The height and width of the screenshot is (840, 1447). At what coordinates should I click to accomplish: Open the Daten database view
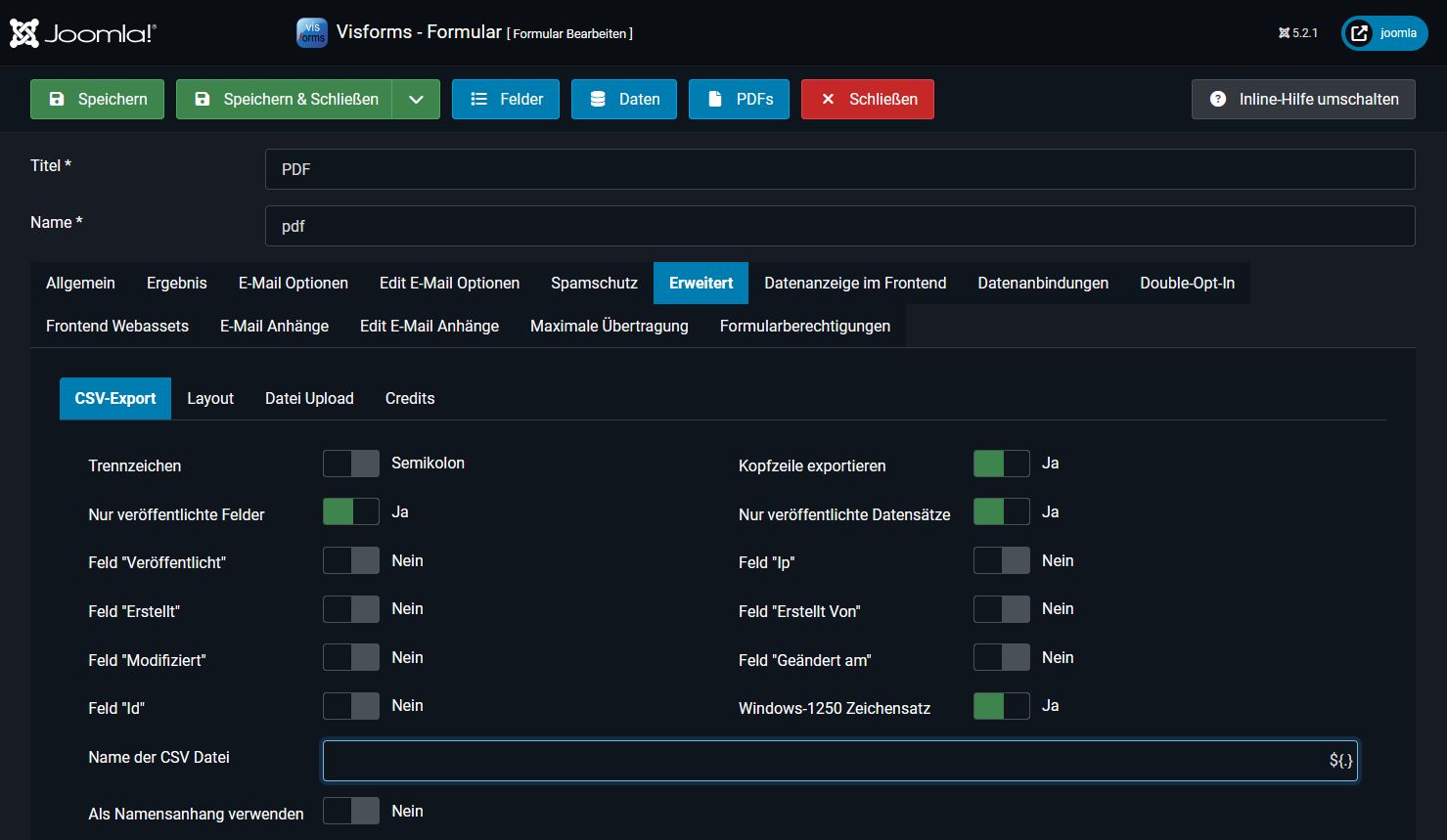tap(623, 99)
